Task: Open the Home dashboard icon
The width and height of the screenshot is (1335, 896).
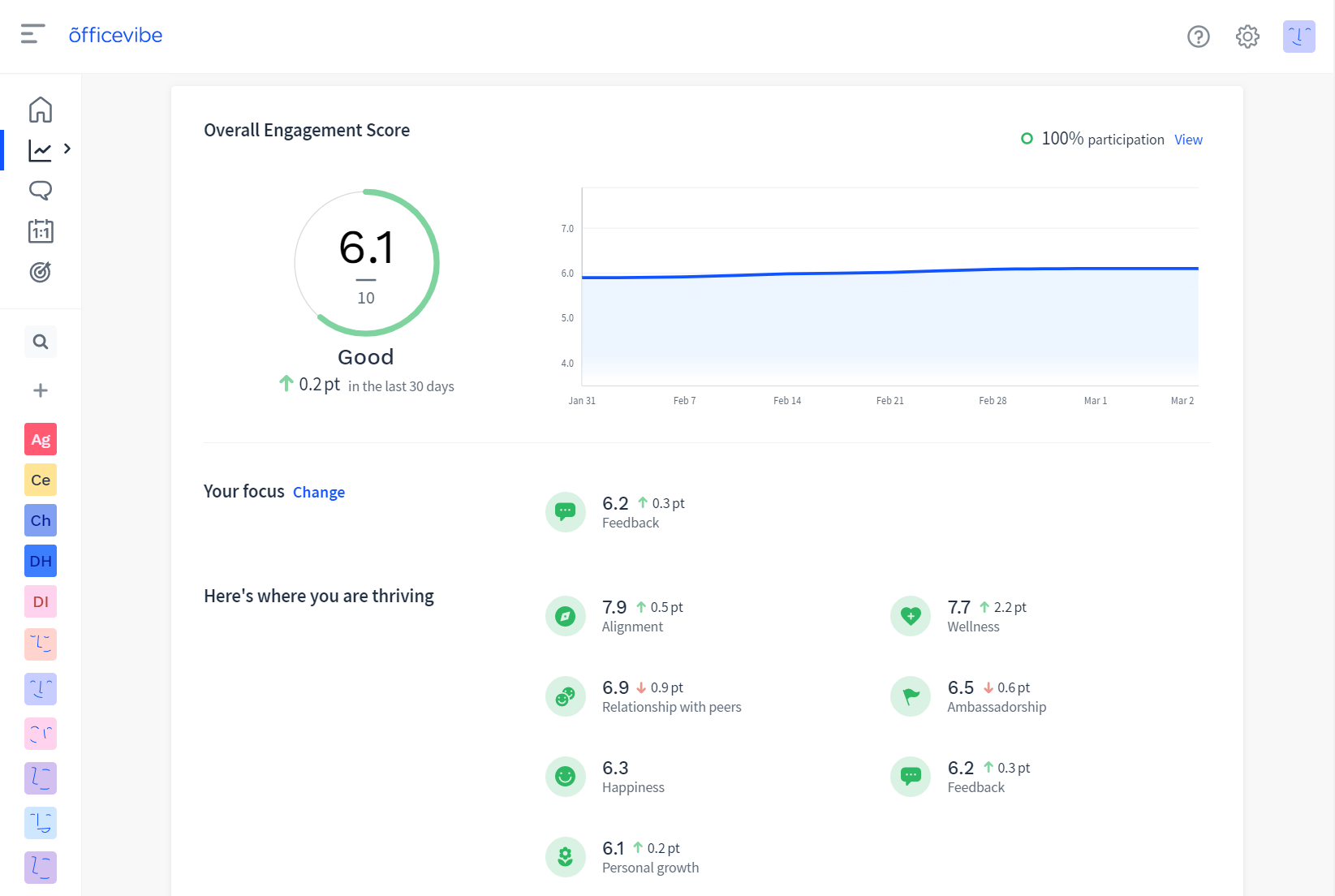Action: tap(40, 108)
